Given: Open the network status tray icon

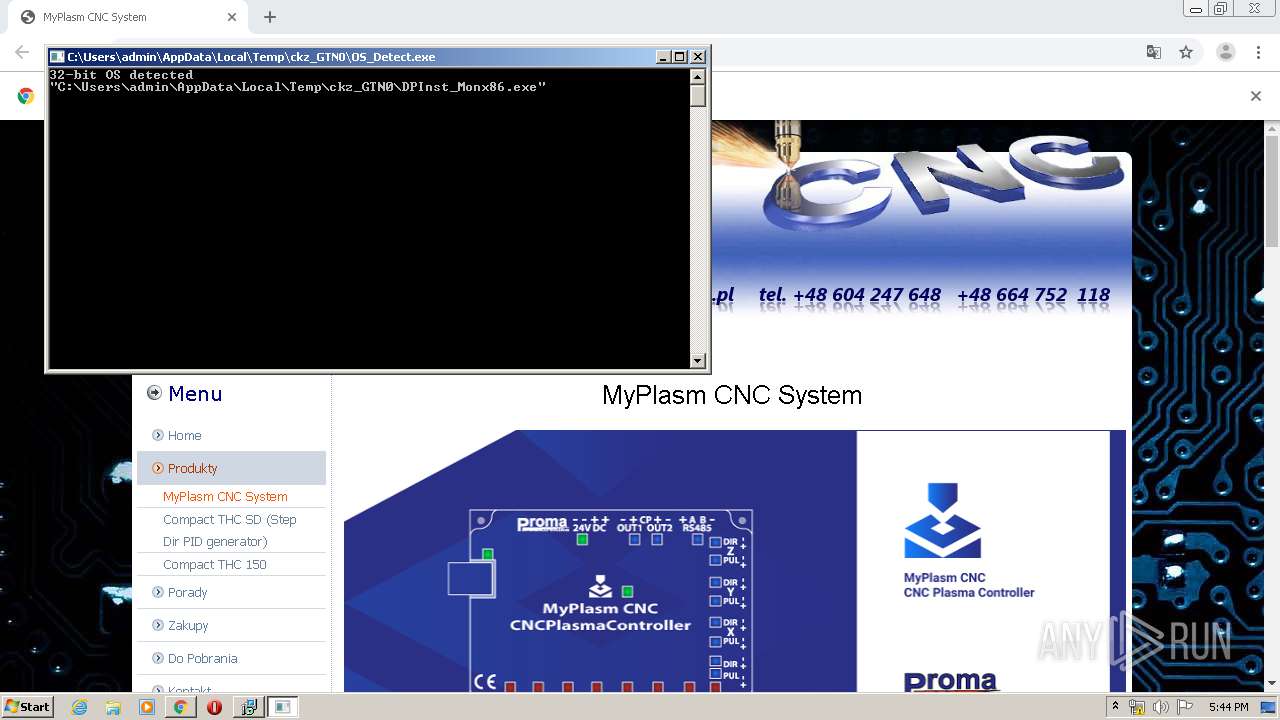Looking at the screenshot, I should pos(1137,707).
